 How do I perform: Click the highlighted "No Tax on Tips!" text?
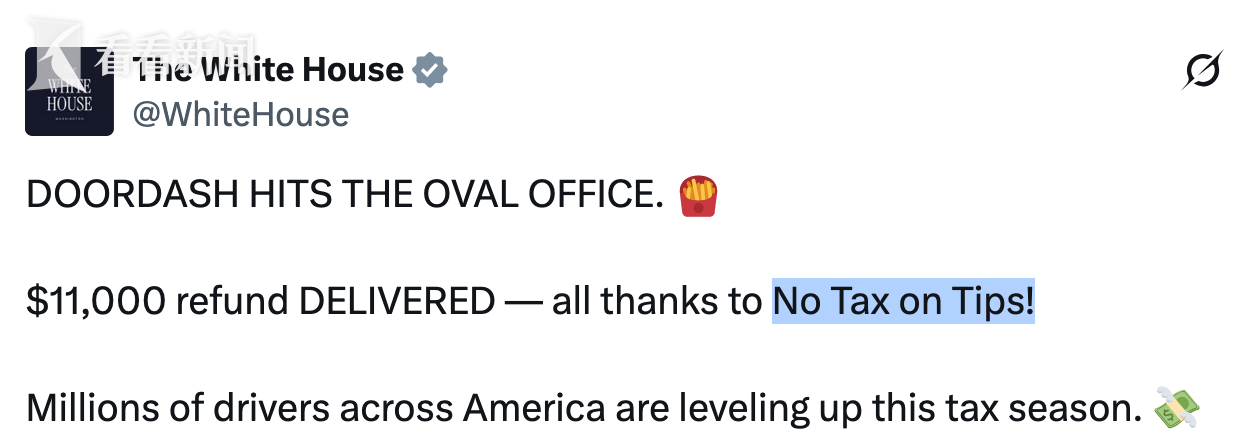point(903,301)
